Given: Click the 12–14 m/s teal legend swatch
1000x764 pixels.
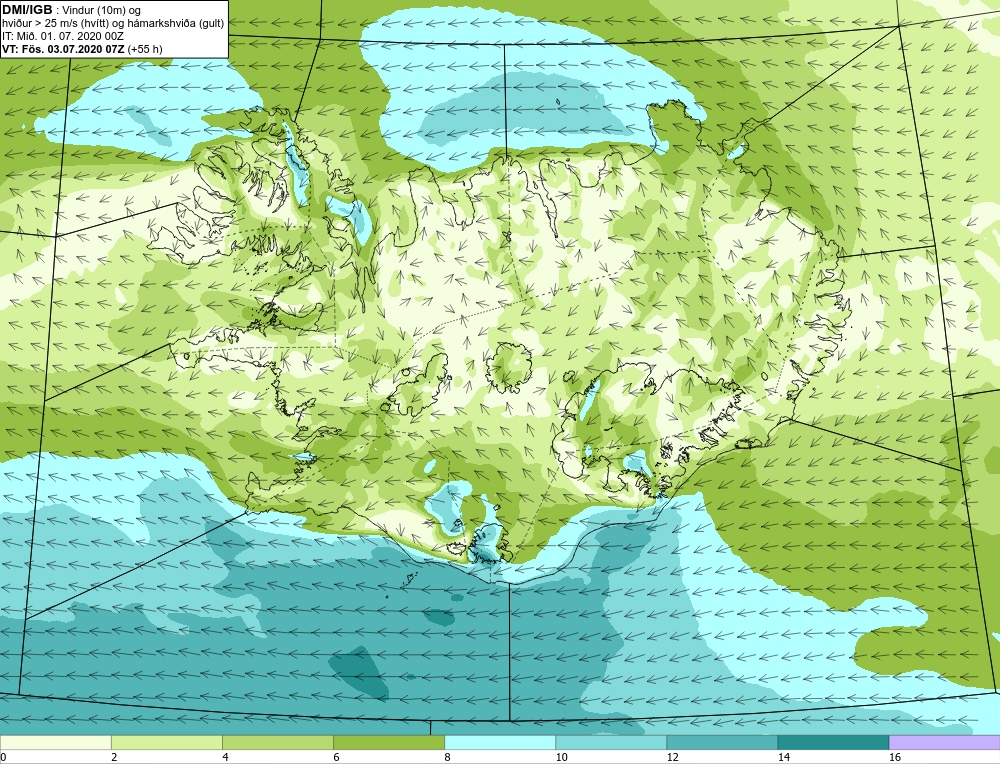Looking at the screenshot, I should pos(722,743).
